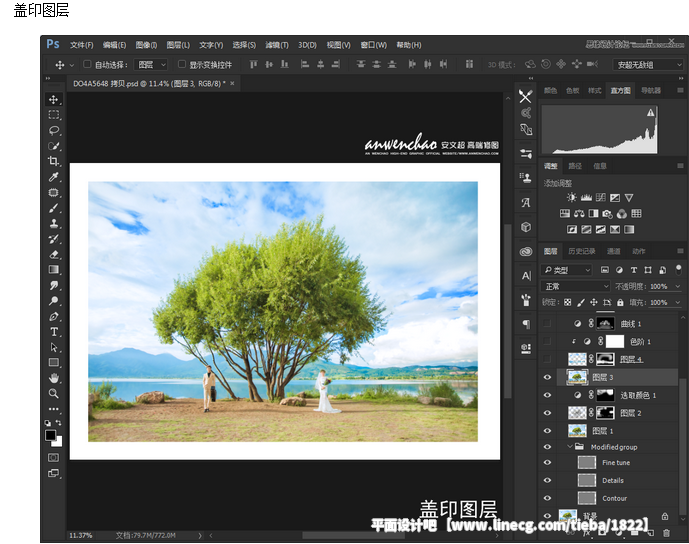Viewport: 689px width, 544px height.
Task: Select the Move tool in toolbar
Action: click(x=54, y=99)
